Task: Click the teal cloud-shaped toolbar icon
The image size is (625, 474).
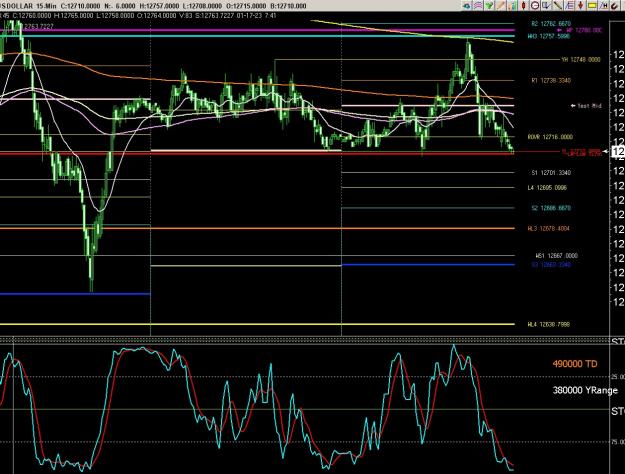Action: tap(466, 6)
